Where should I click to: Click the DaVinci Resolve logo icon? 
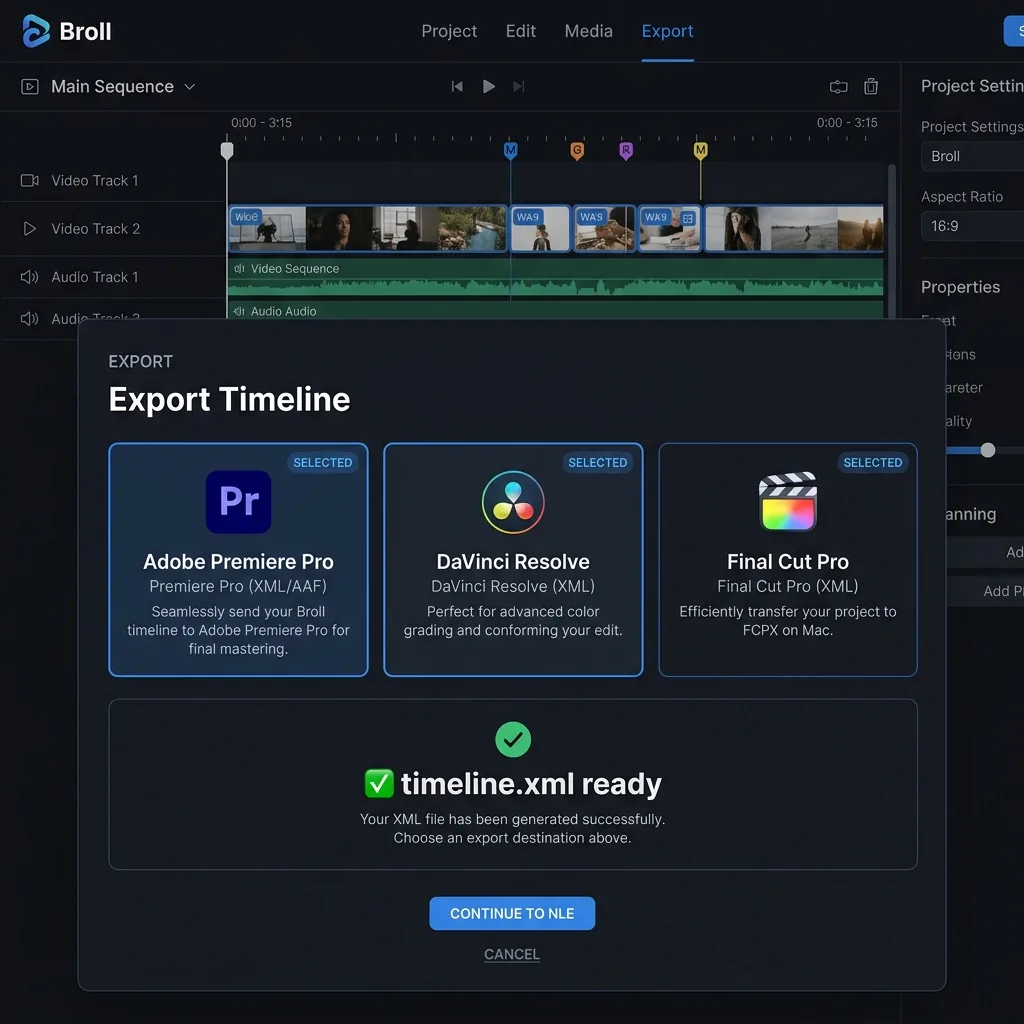[513, 502]
